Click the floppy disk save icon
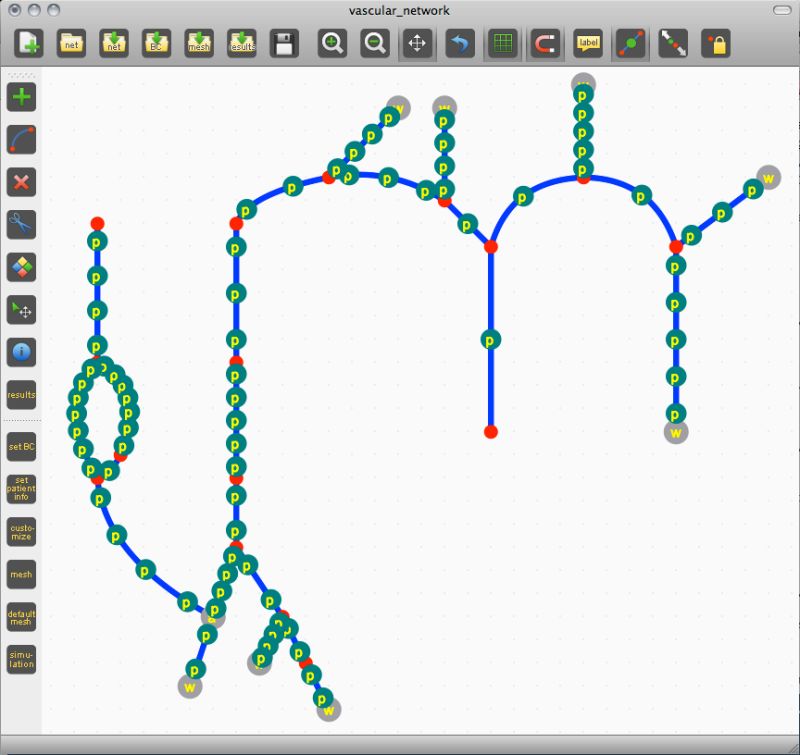The image size is (800, 755). tap(284, 43)
